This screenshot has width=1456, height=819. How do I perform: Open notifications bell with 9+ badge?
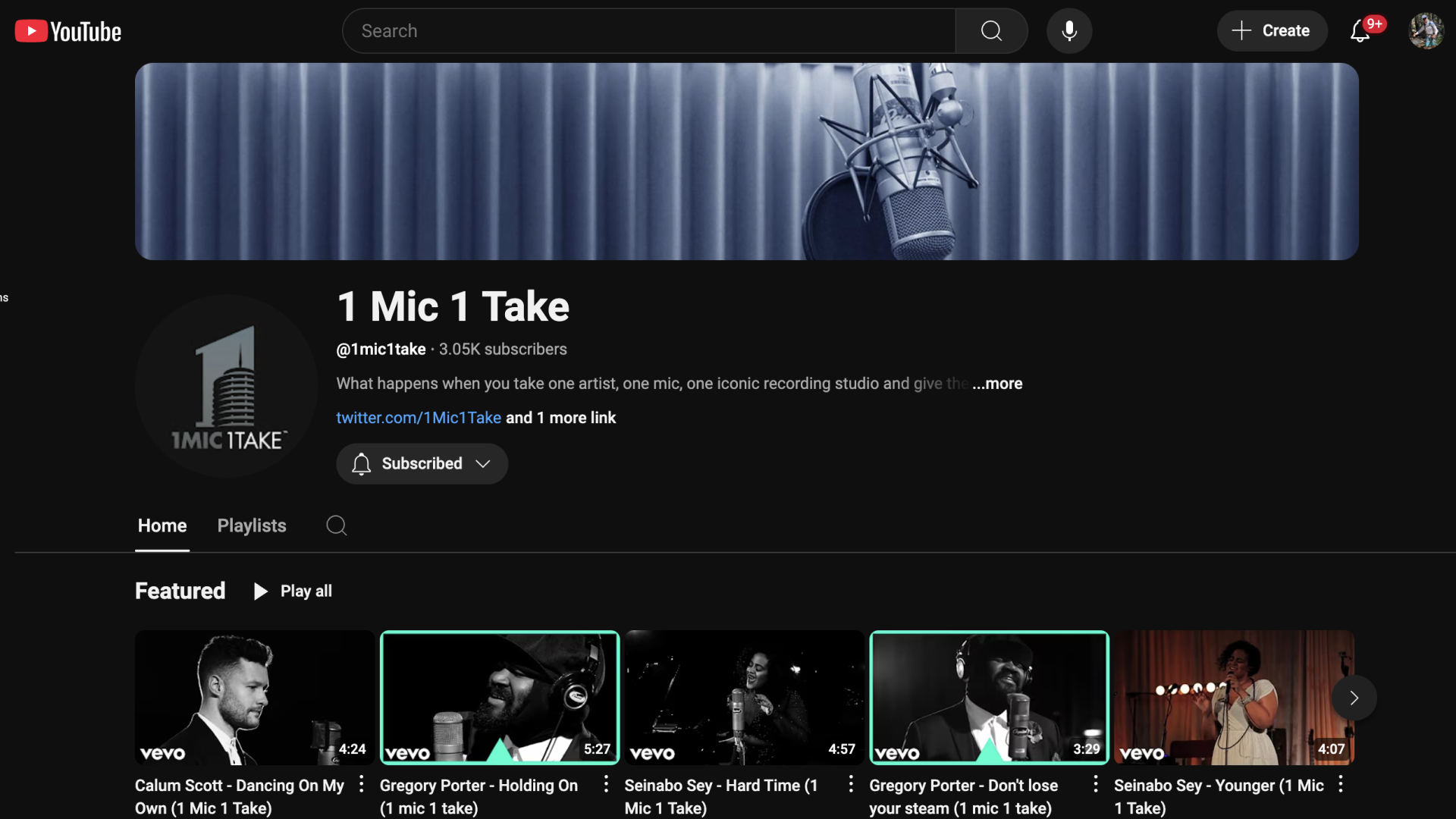[1360, 31]
